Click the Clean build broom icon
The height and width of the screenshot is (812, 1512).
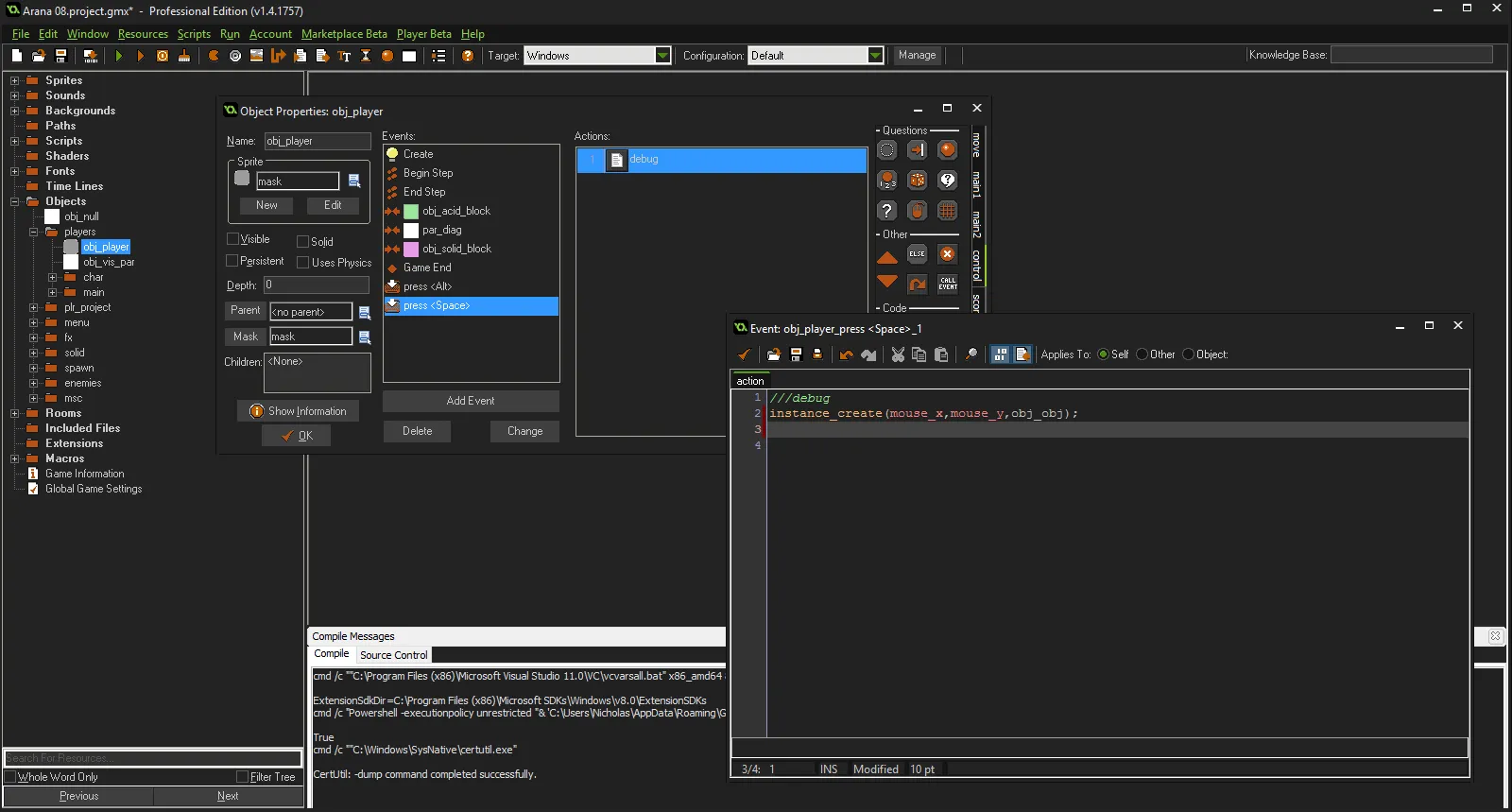tap(184, 56)
